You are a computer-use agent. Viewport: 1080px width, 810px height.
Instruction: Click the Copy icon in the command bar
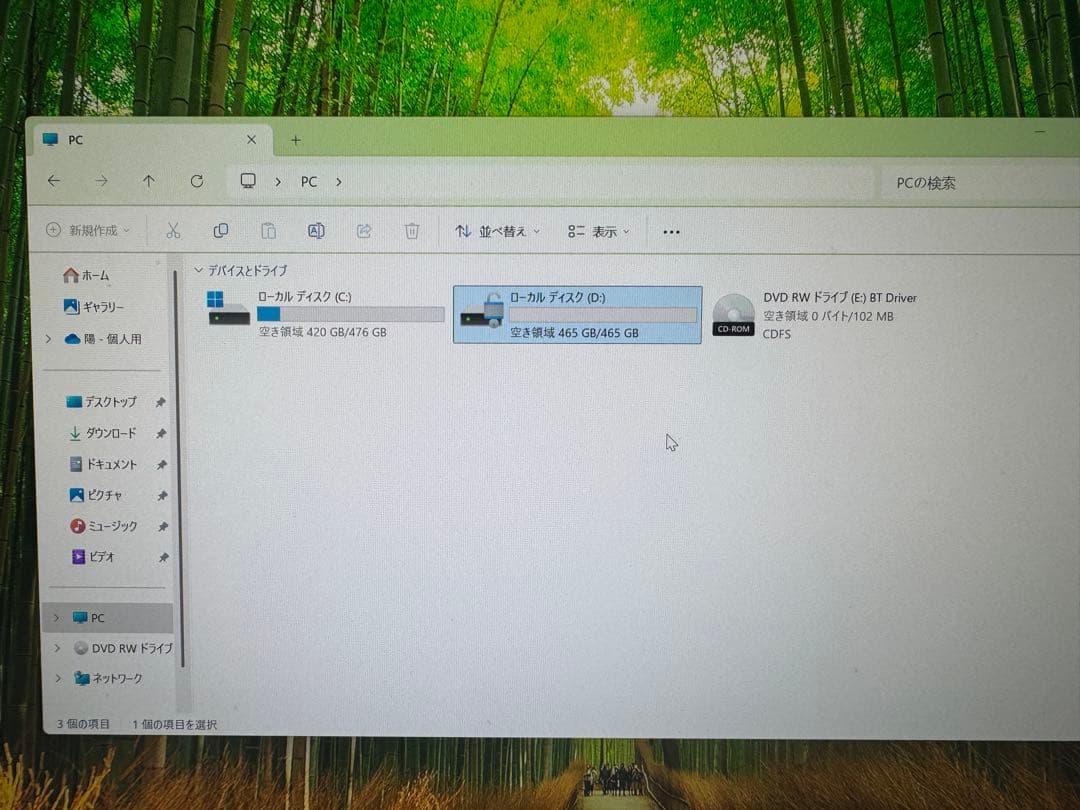click(x=220, y=231)
